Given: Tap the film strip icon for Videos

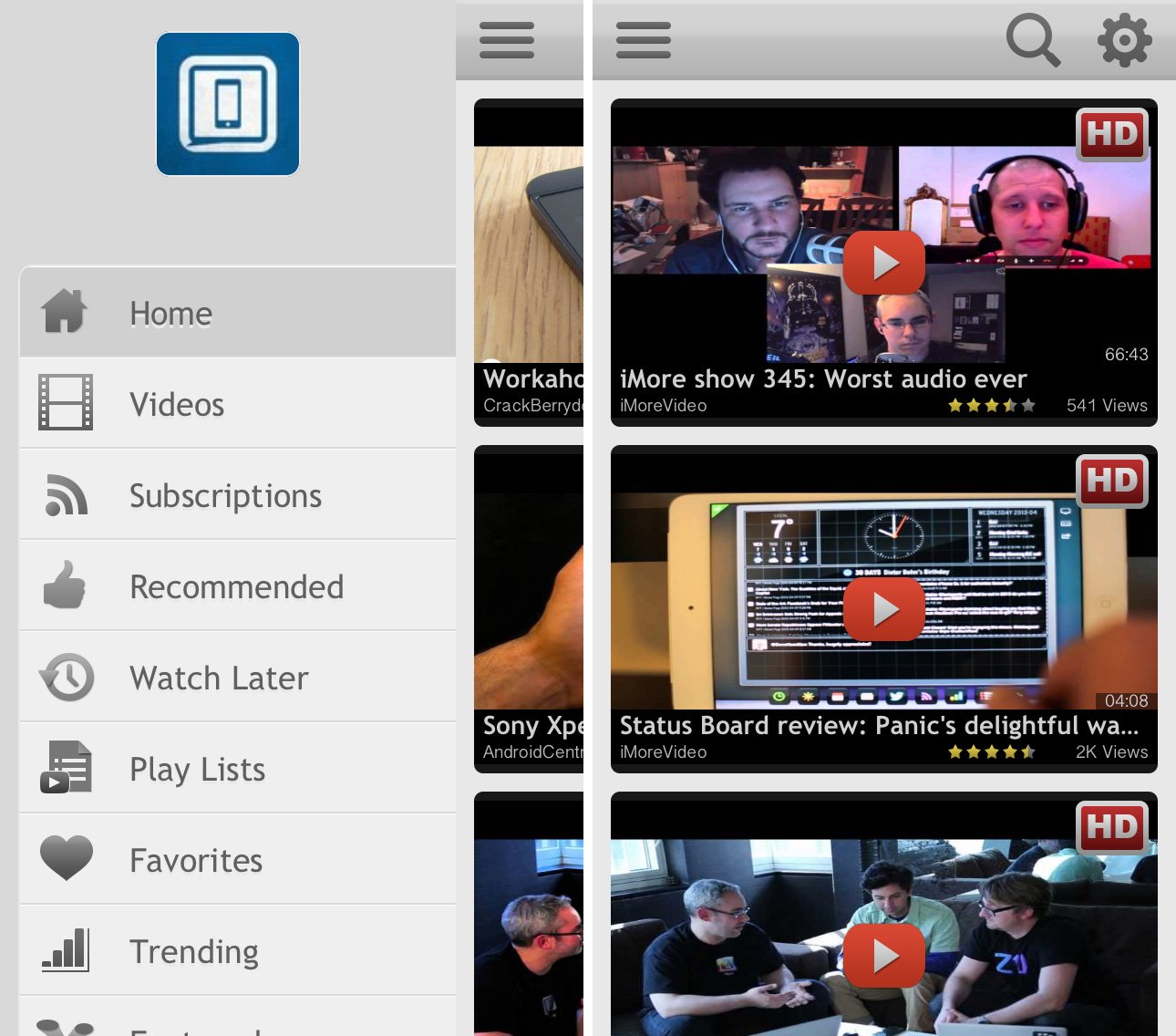Looking at the screenshot, I should tap(66, 402).
